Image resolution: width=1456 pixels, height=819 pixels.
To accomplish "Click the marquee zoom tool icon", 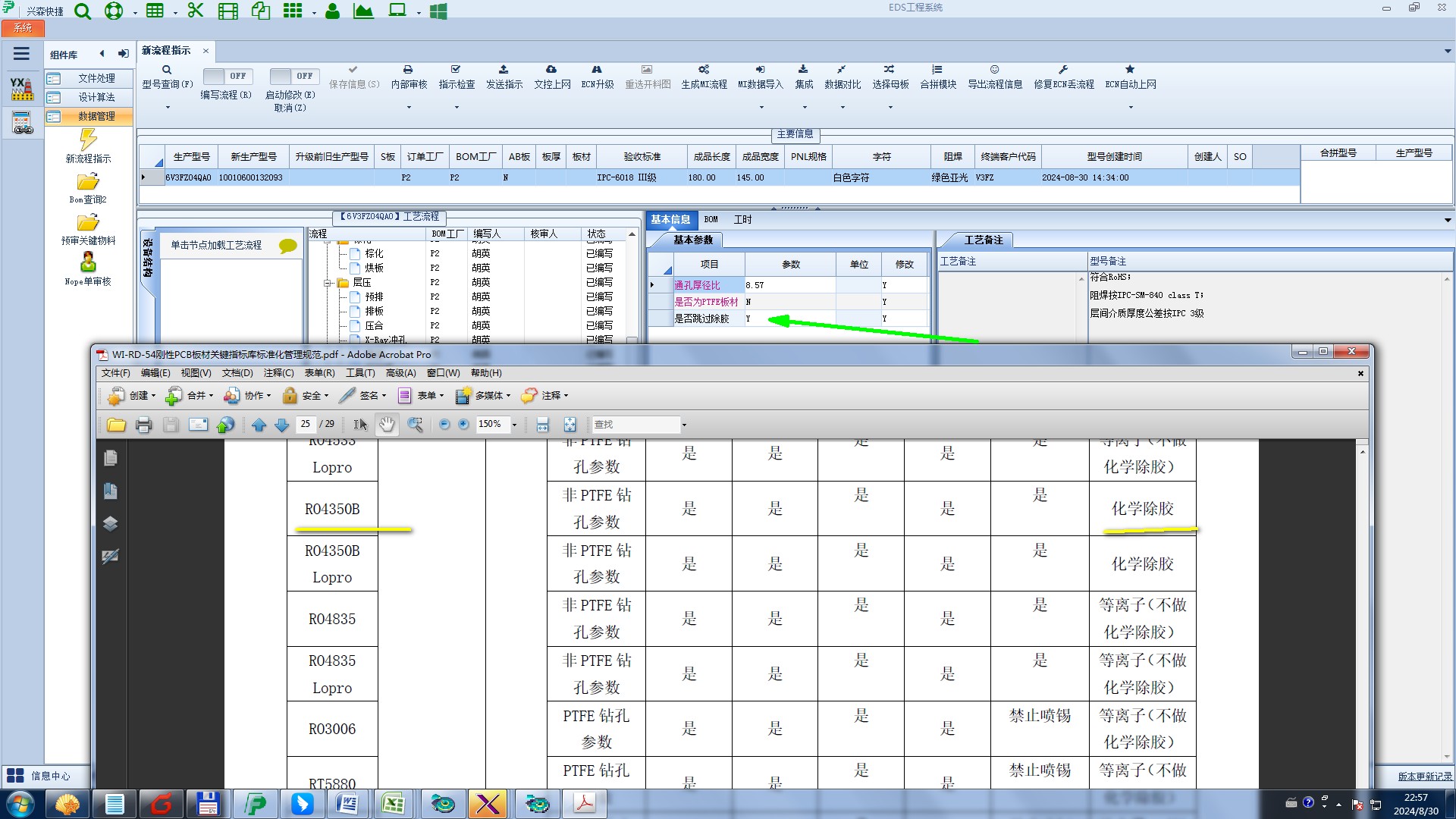I will tap(415, 425).
